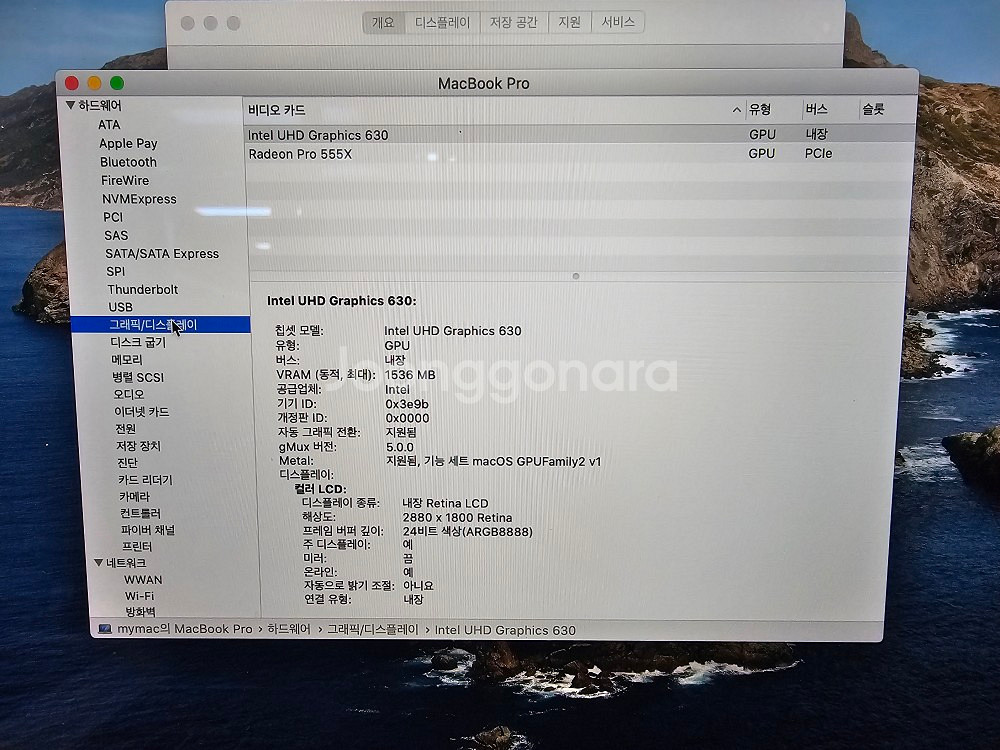
Task: Open 이더넷 카드 entry
Action: (142, 412)
